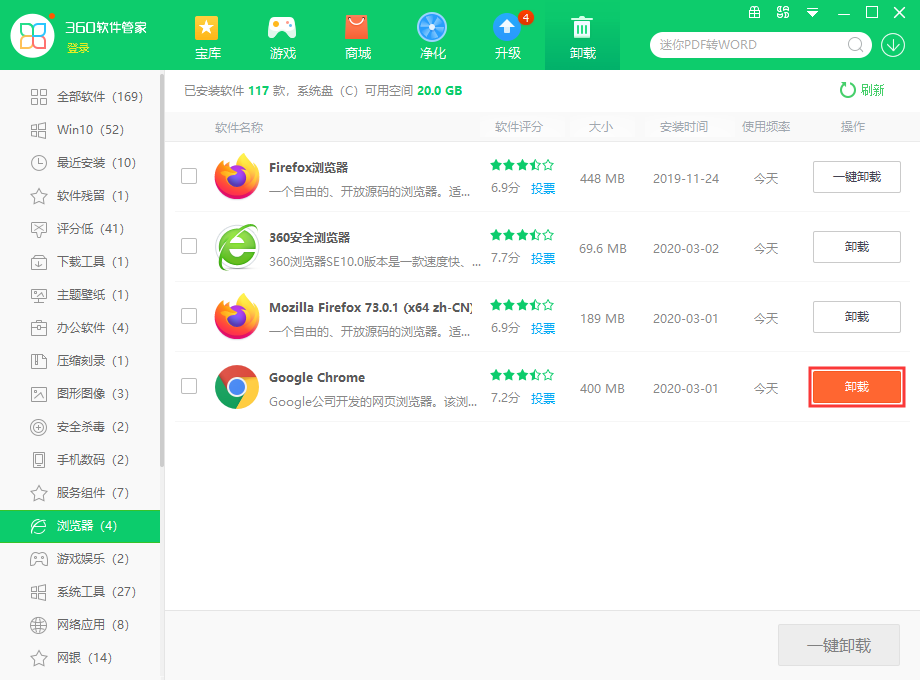Click 投票 link for 360安全浏览器
Viewport: 920px width, 680px height.
pos(543,258)
